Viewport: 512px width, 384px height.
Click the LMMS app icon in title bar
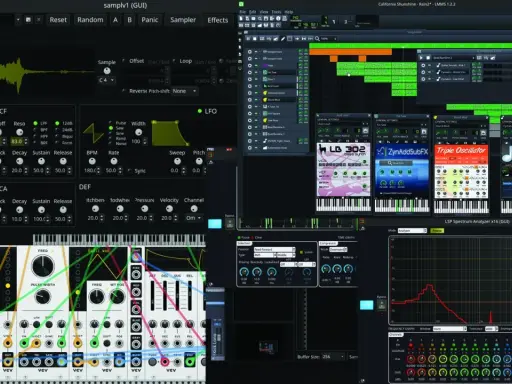(x=241, y=4)
